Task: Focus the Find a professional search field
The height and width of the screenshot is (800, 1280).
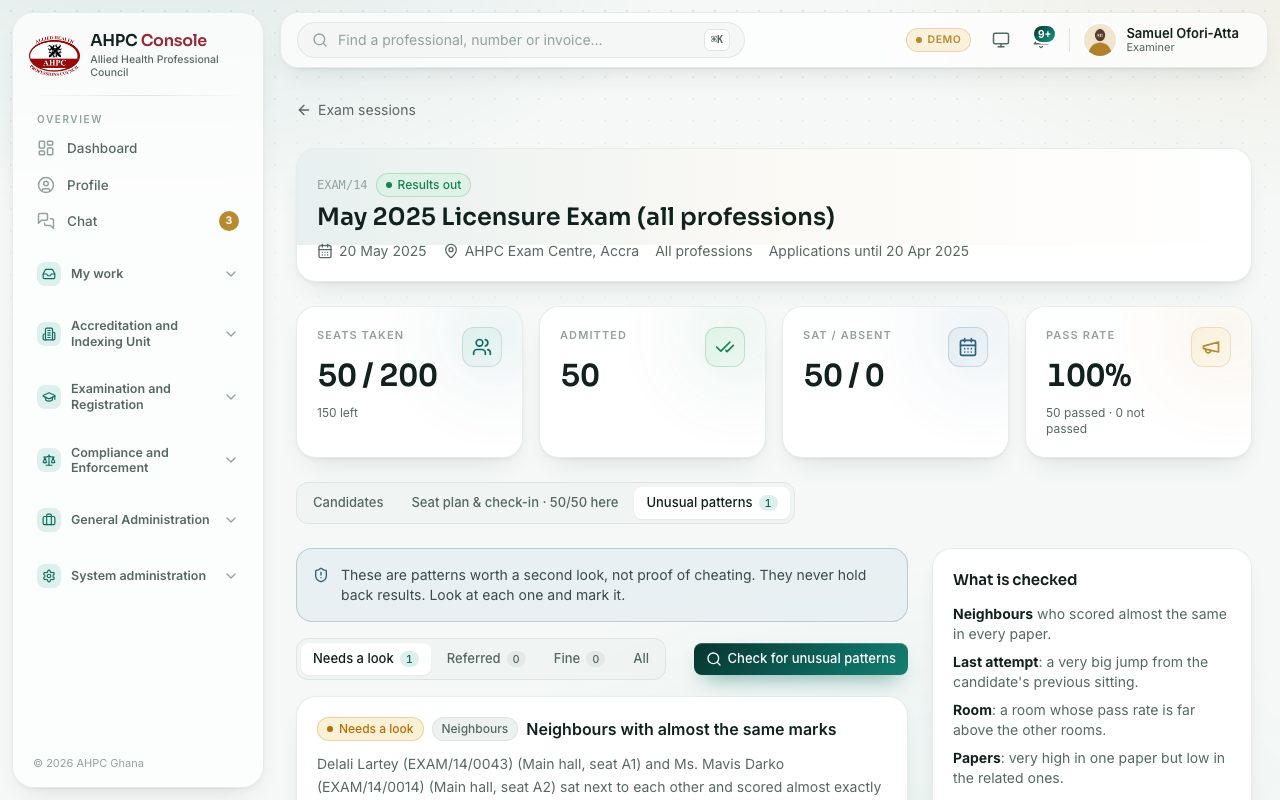Action: (521, 40)
